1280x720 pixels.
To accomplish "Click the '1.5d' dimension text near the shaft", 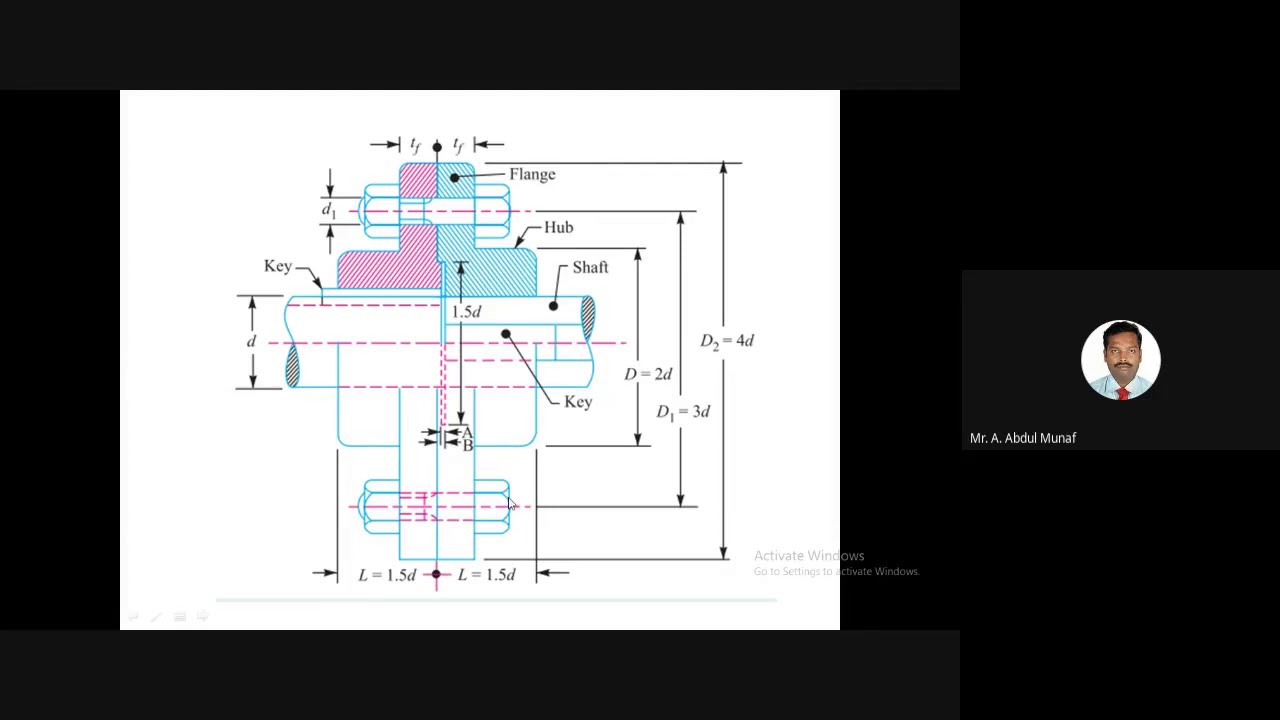I will 467,312.
